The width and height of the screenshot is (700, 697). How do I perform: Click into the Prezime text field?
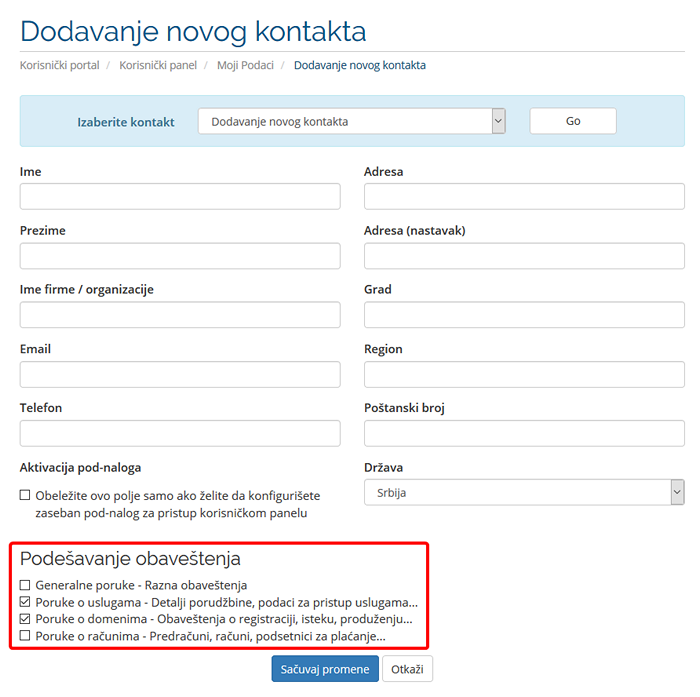(180, 256)
